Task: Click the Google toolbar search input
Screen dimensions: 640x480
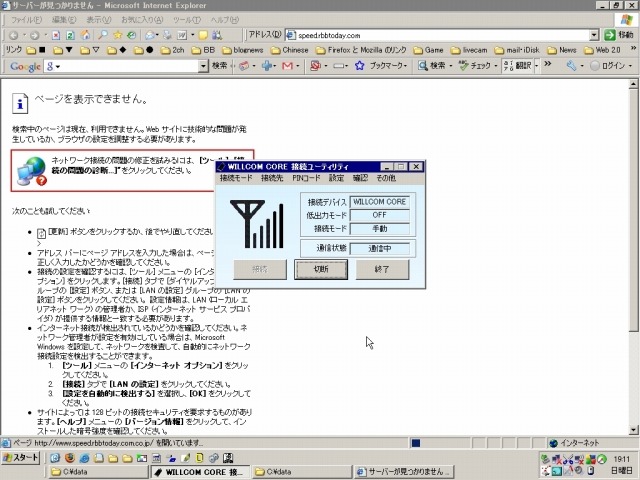Action: (x=127, y=66)
